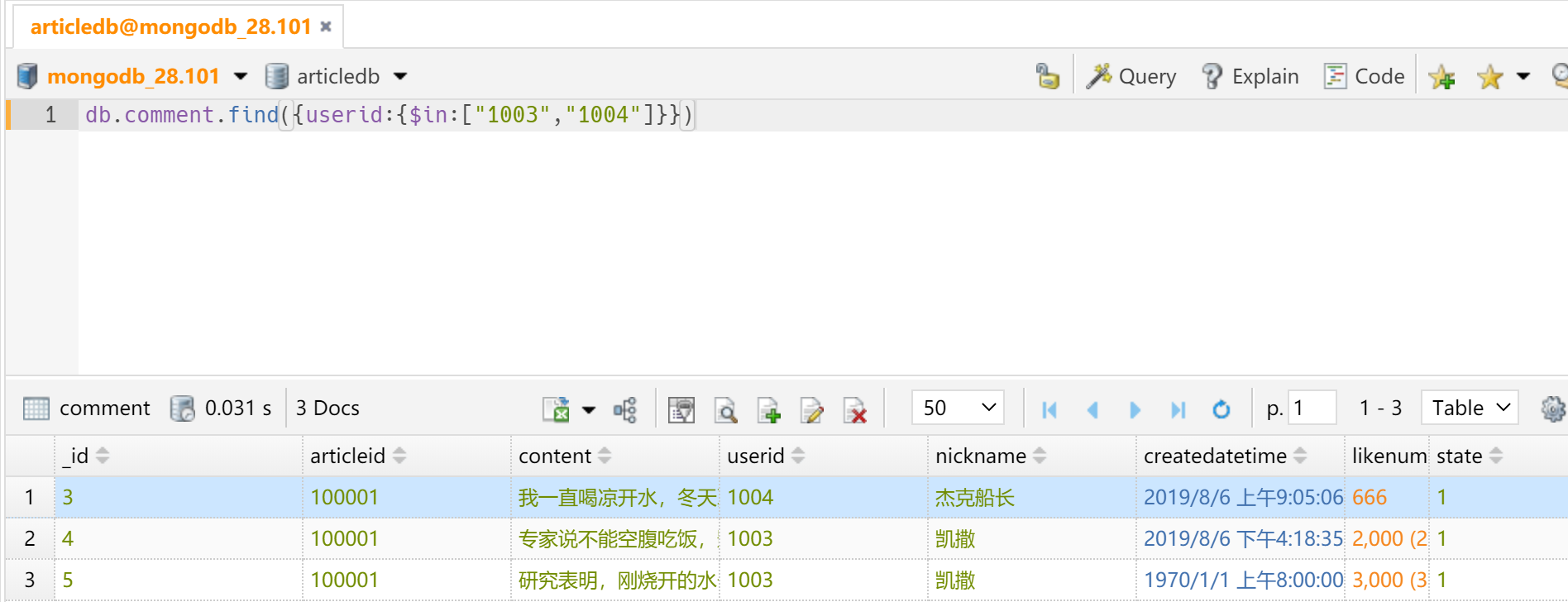Click the view document magnifier icon

tap(725, 409)
